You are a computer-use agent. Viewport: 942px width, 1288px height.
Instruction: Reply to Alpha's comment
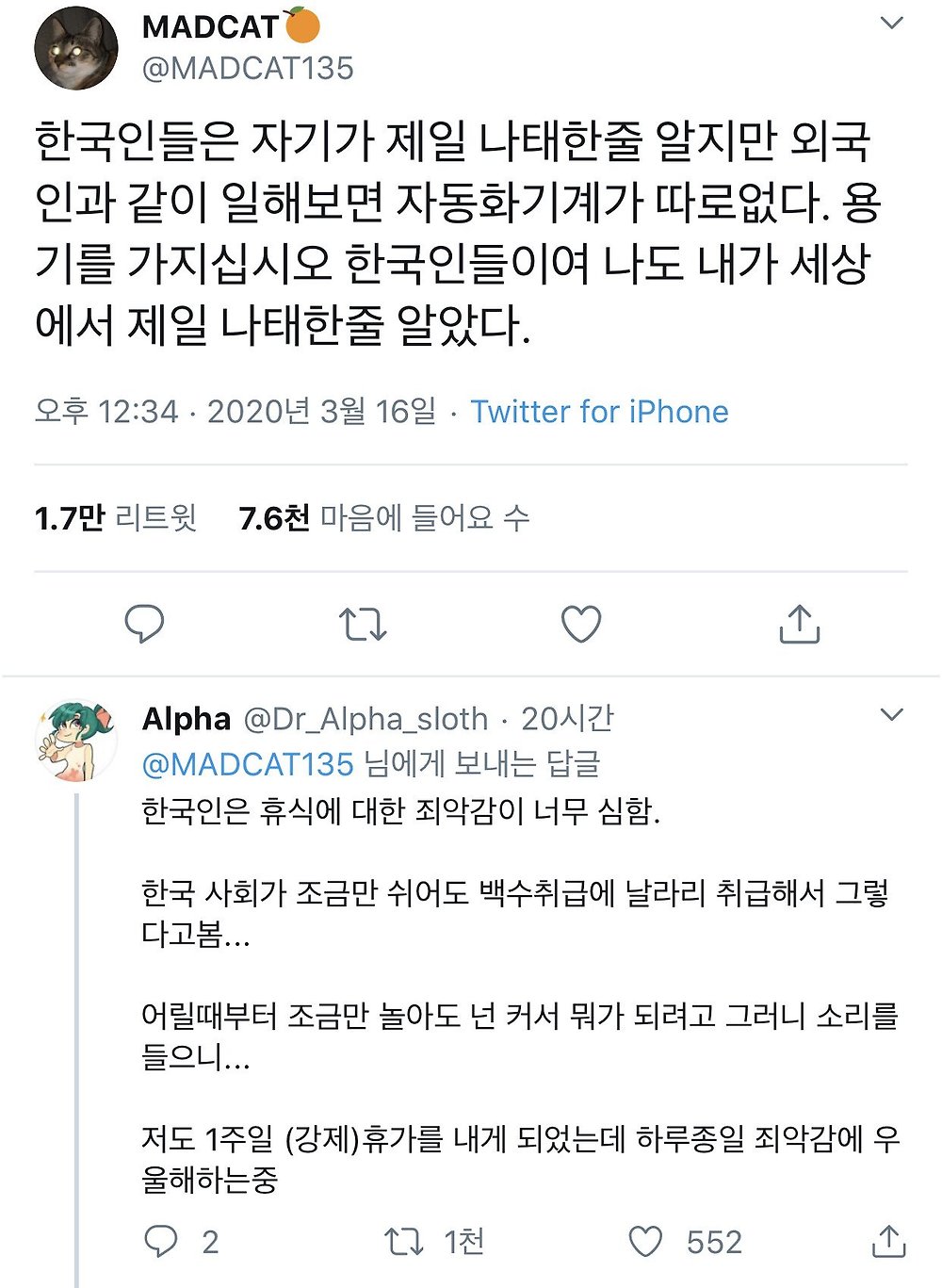point(160,1241)
